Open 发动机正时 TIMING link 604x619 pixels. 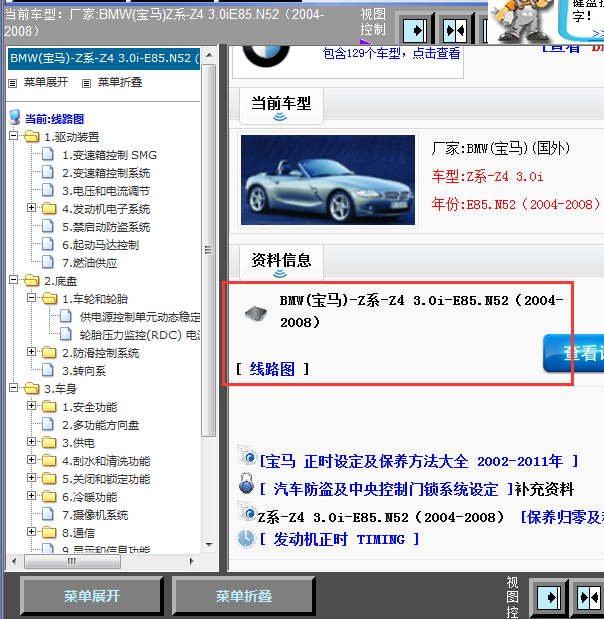[x=340, y=539]
